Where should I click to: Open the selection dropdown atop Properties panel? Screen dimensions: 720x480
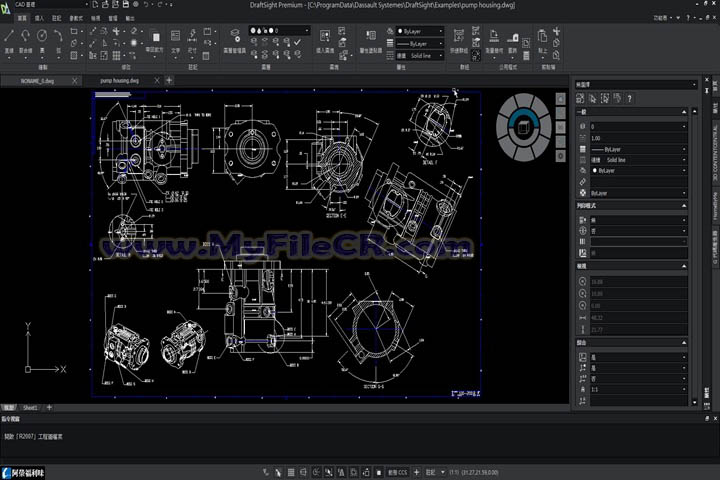636,85
